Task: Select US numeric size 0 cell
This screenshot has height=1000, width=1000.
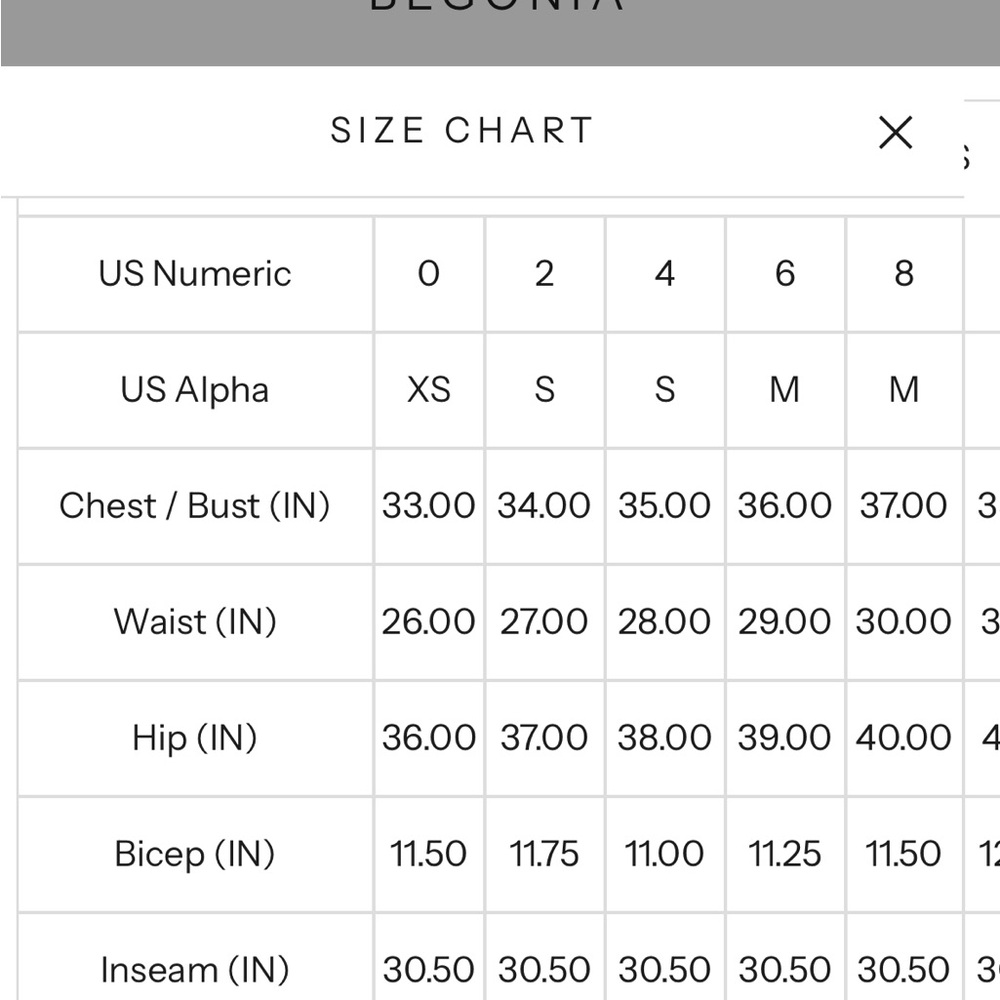Action: pyautogui.click(x=429, y=274)
